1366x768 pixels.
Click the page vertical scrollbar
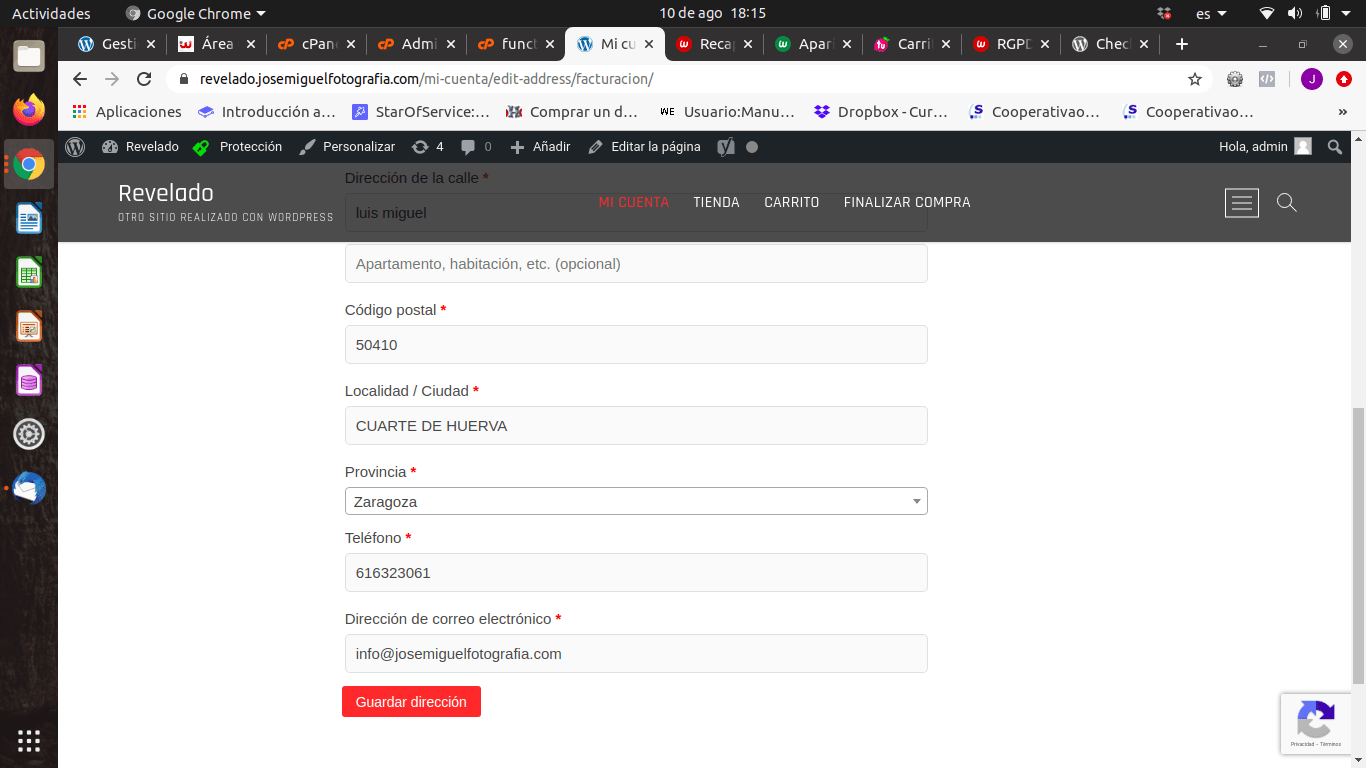(1358, 546)
